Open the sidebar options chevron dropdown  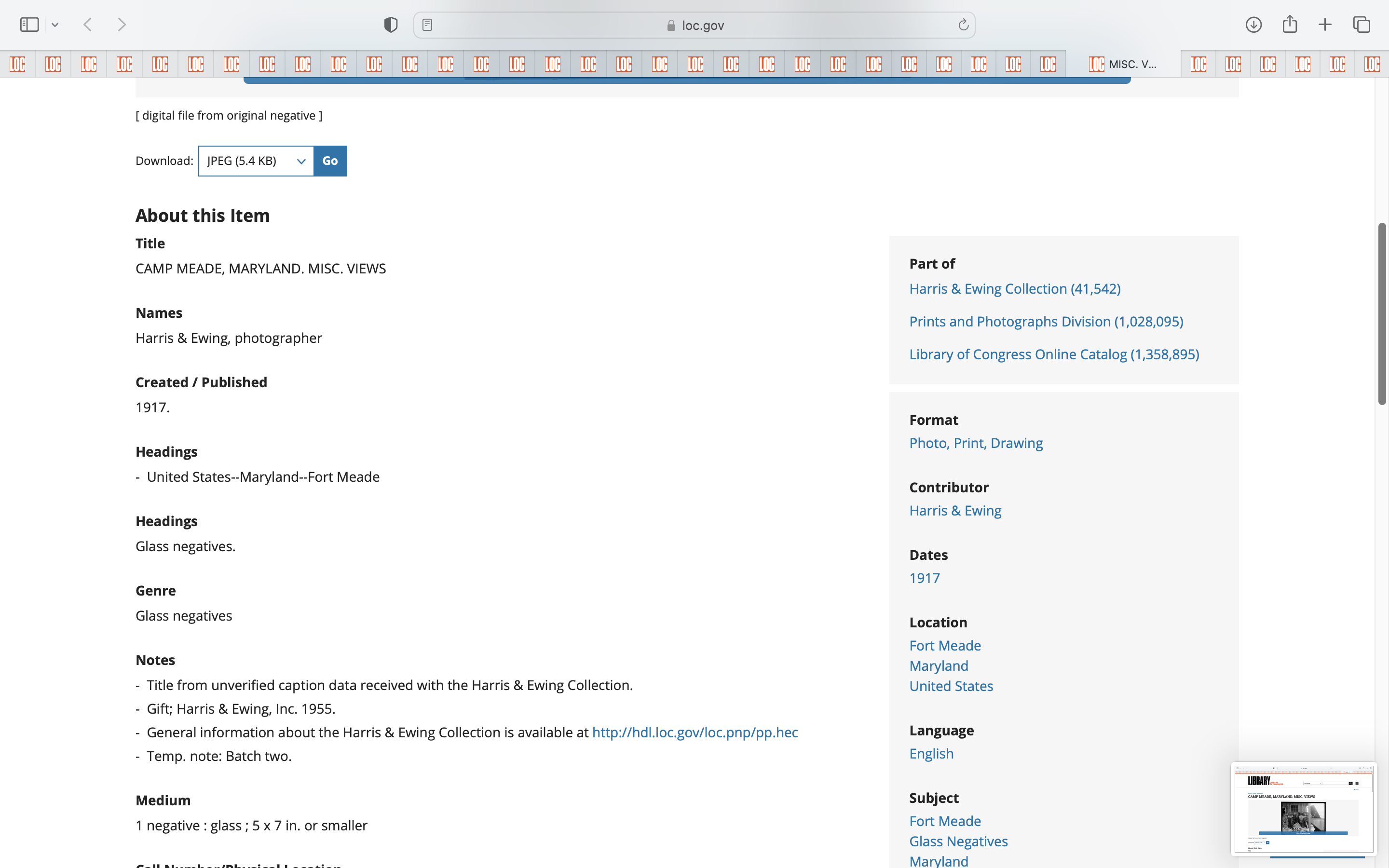[x=55, y=25]
